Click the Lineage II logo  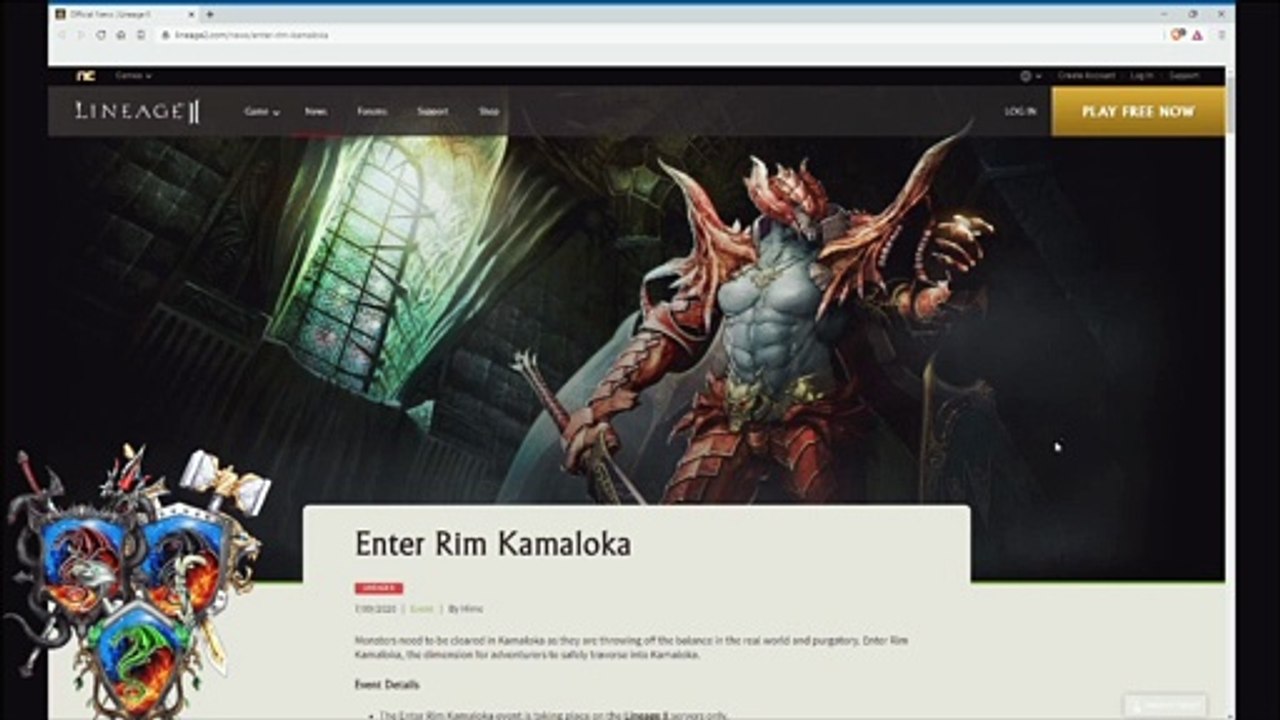pos(137,111)
